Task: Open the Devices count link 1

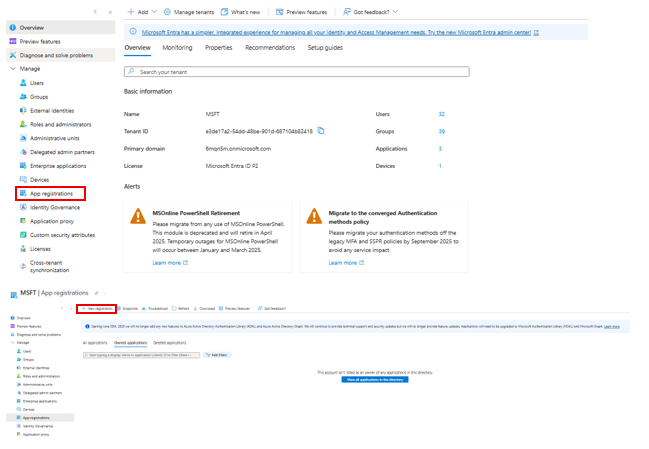Action: point(440,166)
